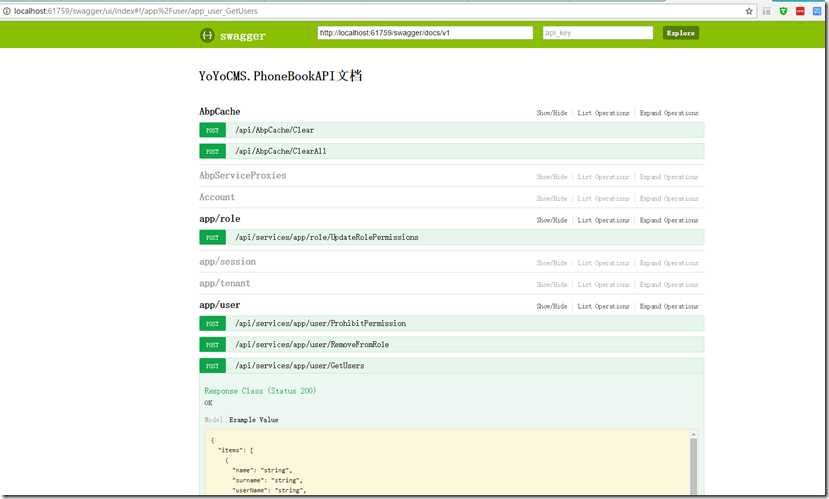Click Show/Hide for app/session
The width and height of the screenshot is (829, 499).
pyautogui.click(x=551, y=263)
